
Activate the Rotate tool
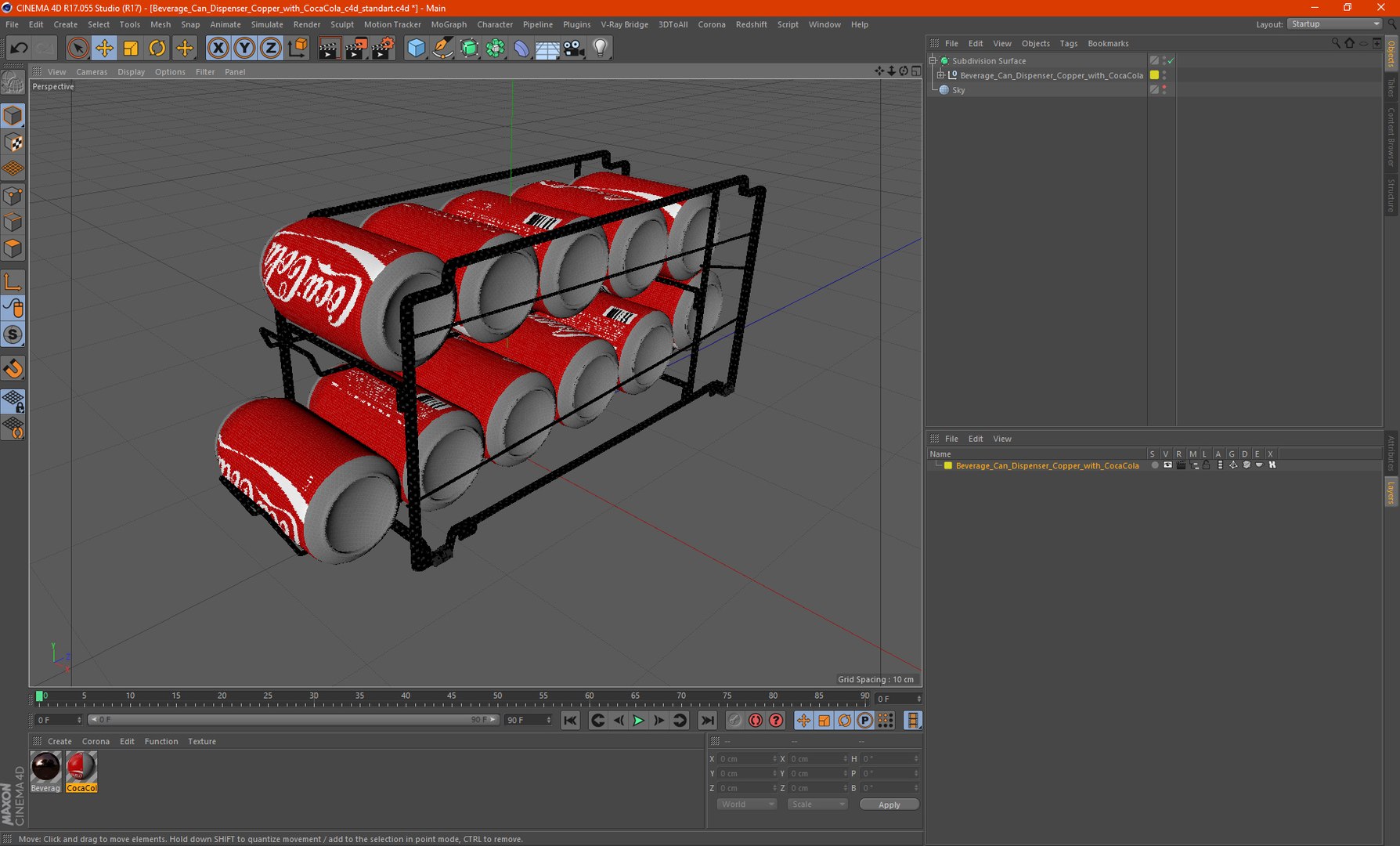(x=157, y=49)
